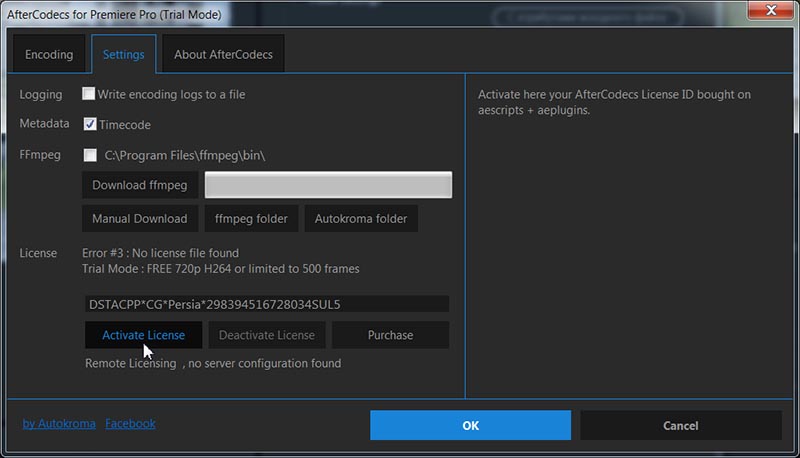Click the 'Activate here your AfterCodecs License ID' text

point(614,102)
